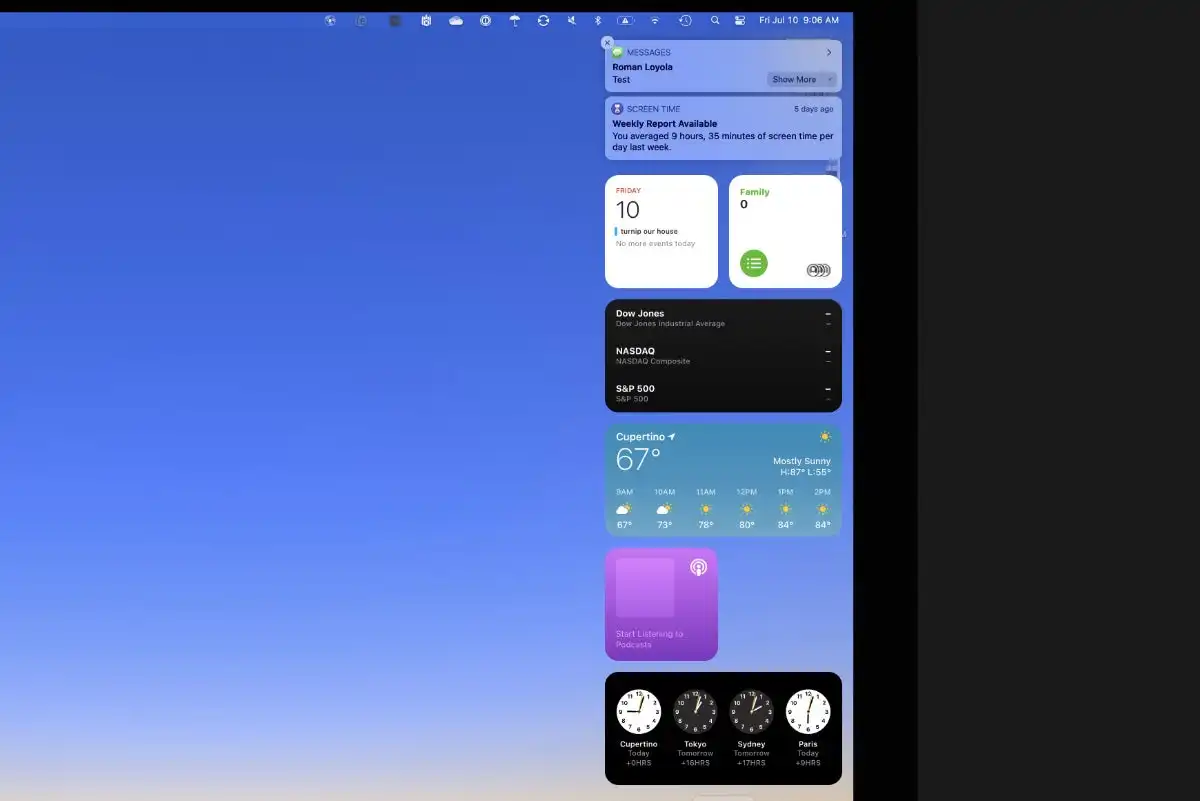Click the intercom icon in the Family widget
The height and width of the screenshot is (801, 1200).
click(x=818, y=270)
